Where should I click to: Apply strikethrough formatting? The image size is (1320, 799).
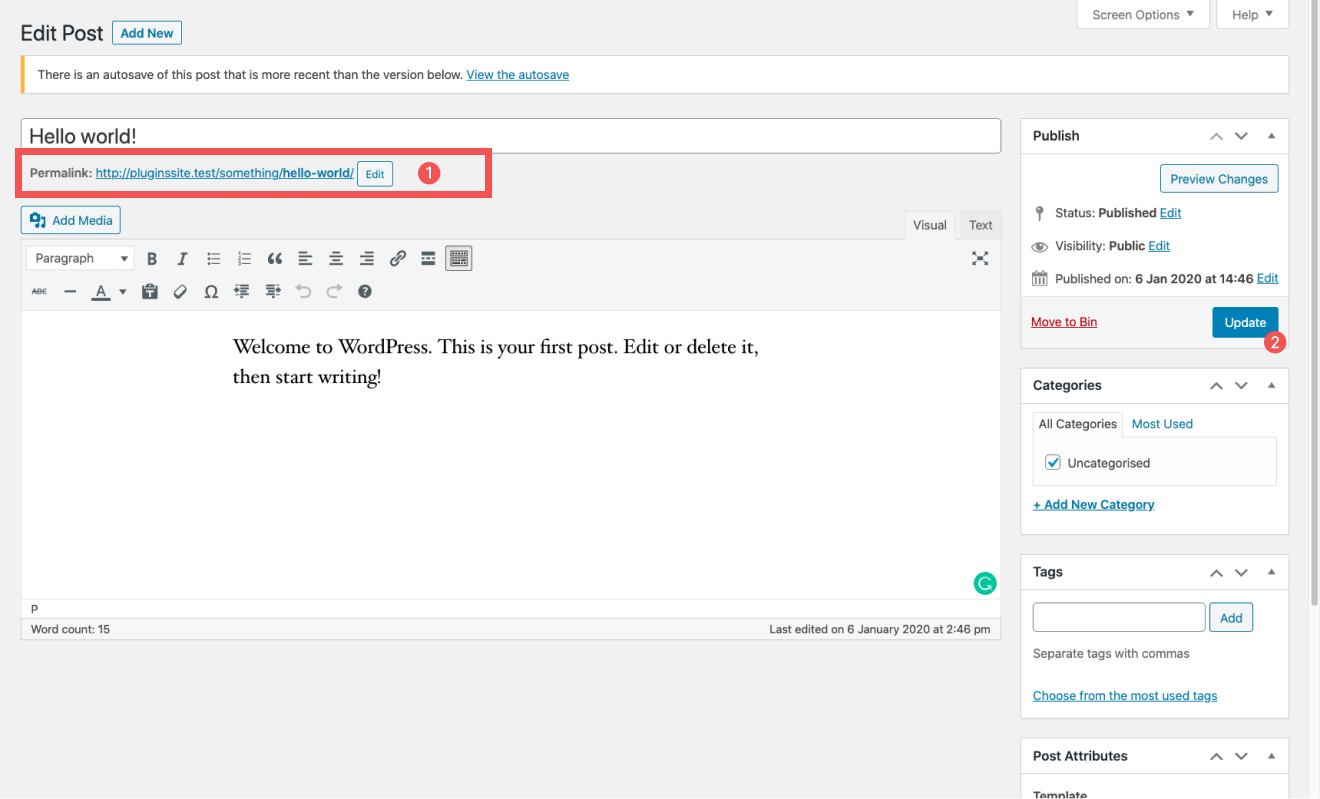click(x=39, y=291)
